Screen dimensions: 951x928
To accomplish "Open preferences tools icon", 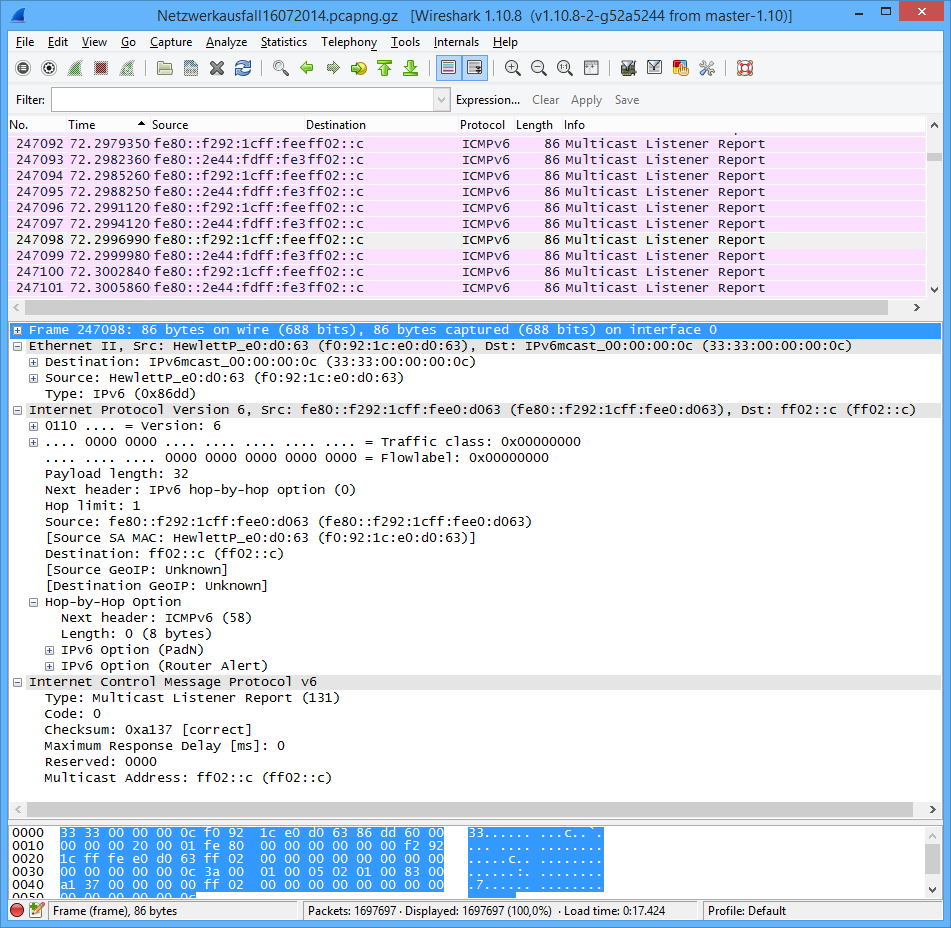I will [x=707, y=68].
